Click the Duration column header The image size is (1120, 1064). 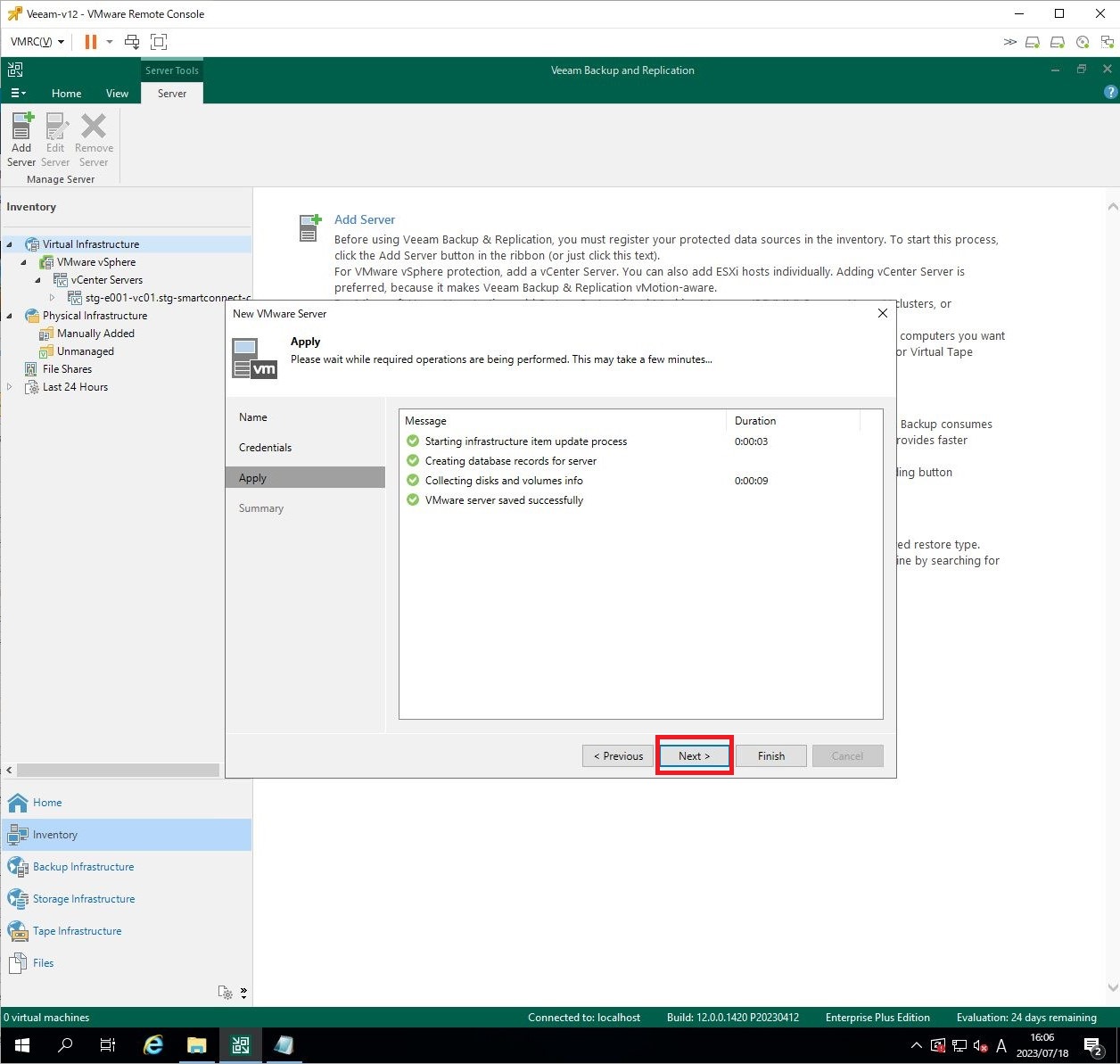[794, 421]
